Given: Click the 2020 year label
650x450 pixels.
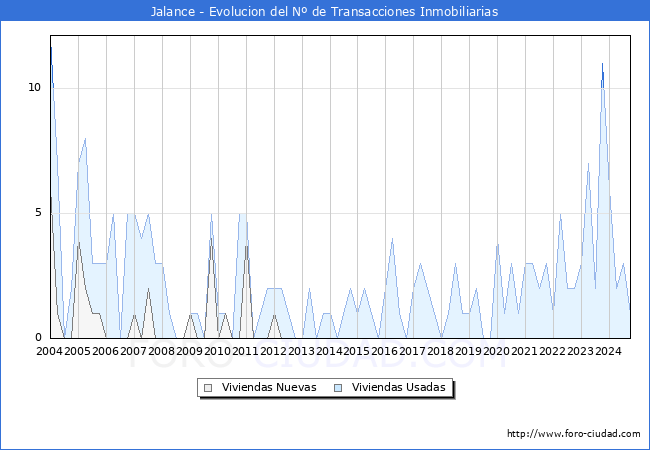Looking at the screenshot, I should point(497,352).
